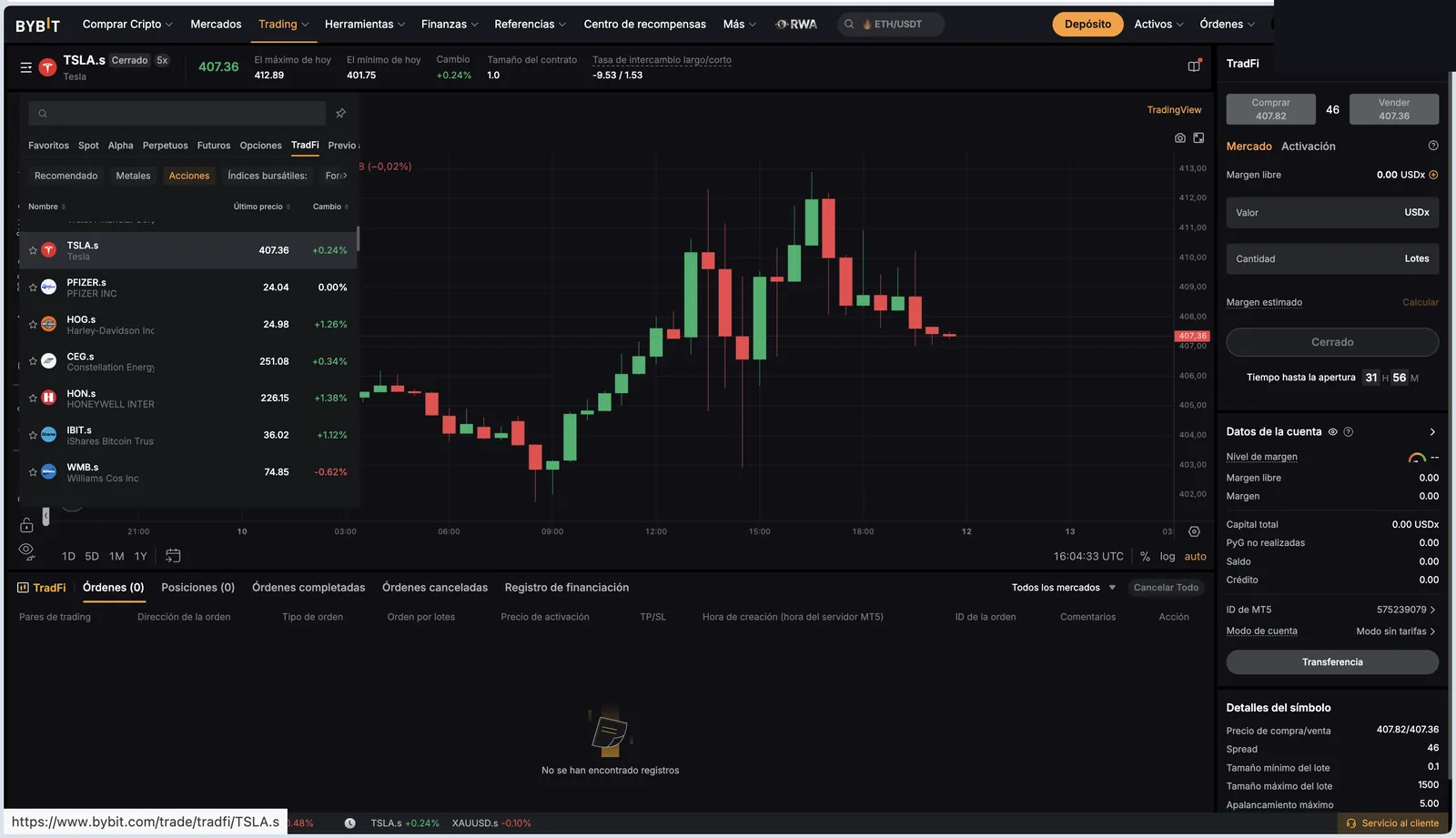Toggle account data visibility eye icon
1456x838 pixels.
point(1333,432)
